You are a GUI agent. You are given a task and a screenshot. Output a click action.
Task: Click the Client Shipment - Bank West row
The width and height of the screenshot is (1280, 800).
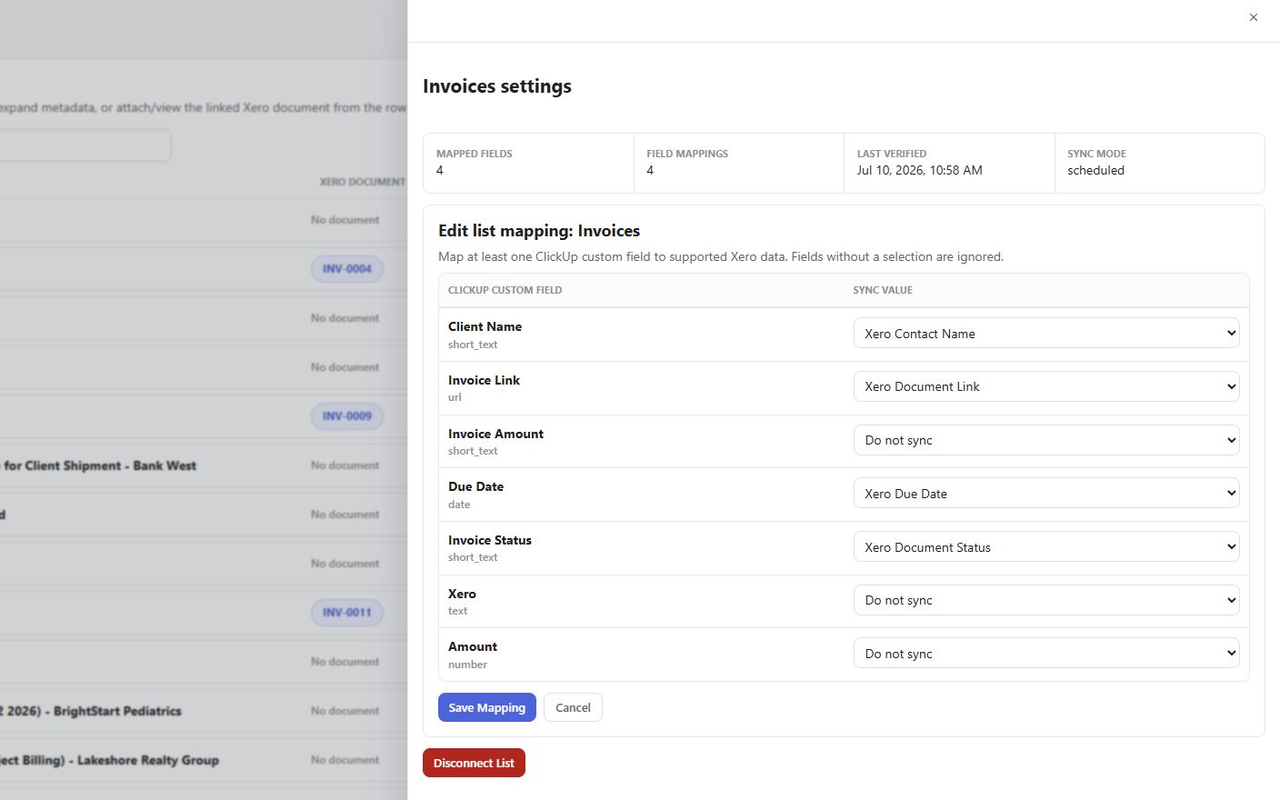(x=98, y=465)
